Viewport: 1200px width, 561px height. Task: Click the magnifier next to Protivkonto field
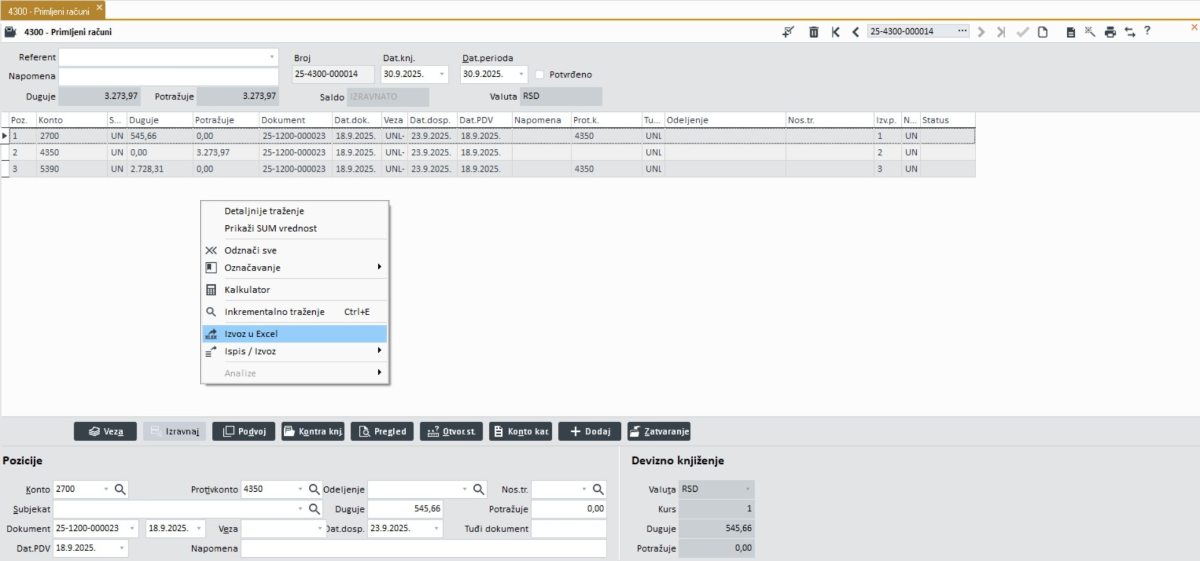tap(313, 489)
